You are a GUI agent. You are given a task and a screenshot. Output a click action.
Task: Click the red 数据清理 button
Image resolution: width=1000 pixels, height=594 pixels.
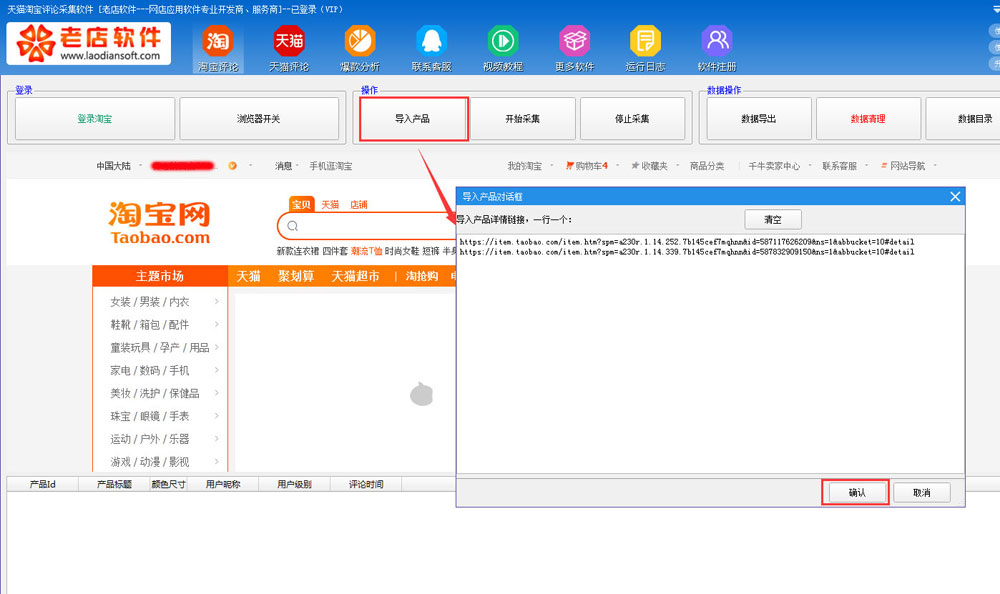click(869, 119)
